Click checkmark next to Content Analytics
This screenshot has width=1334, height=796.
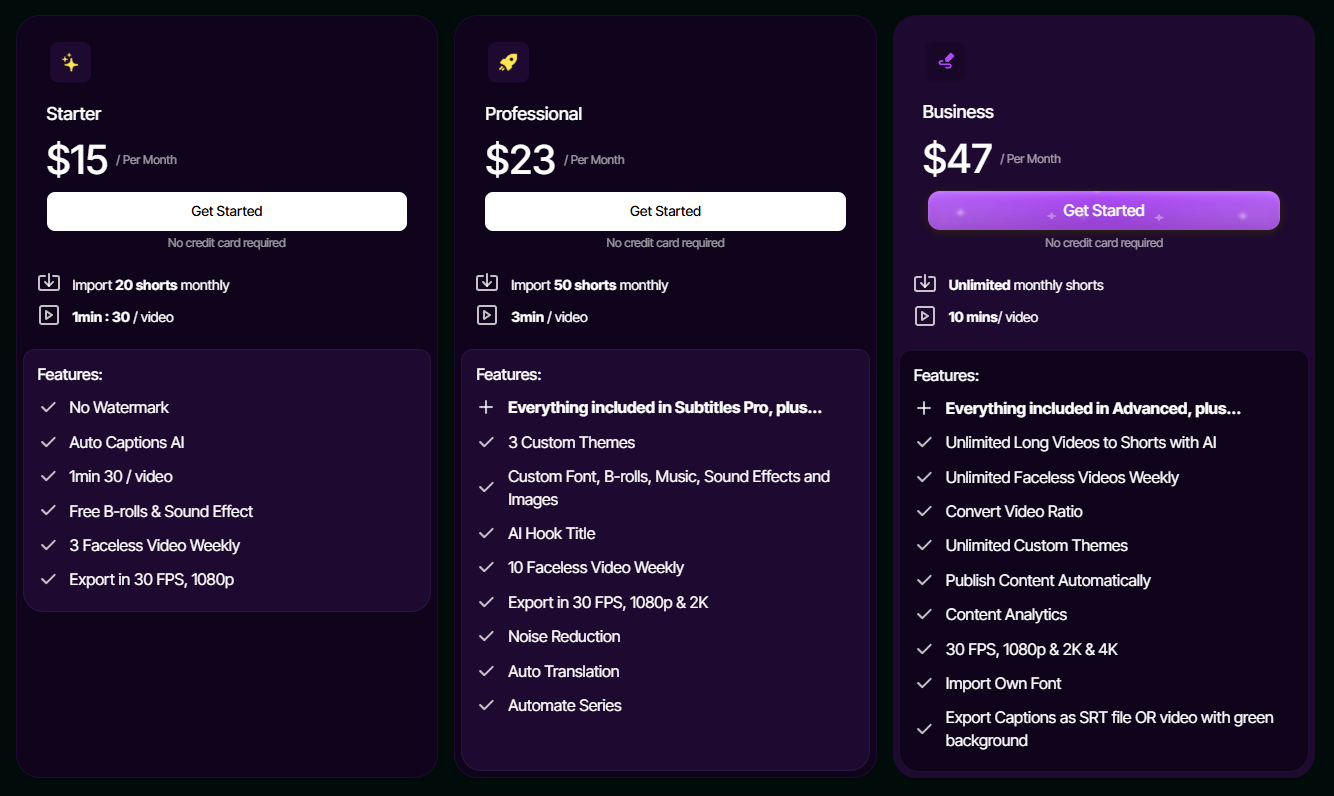click(x=924, y=615)
